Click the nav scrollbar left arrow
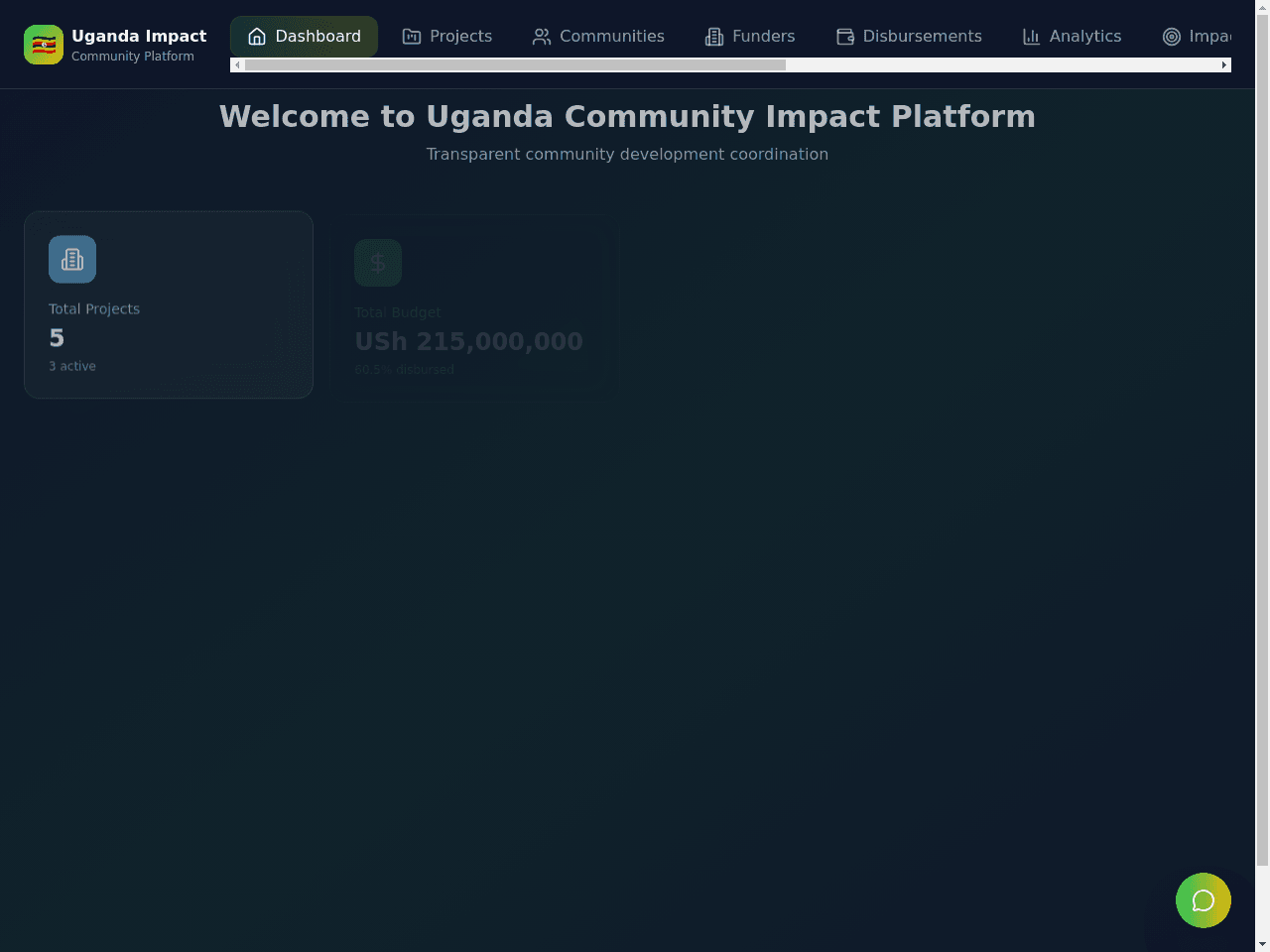 [237, 65]
